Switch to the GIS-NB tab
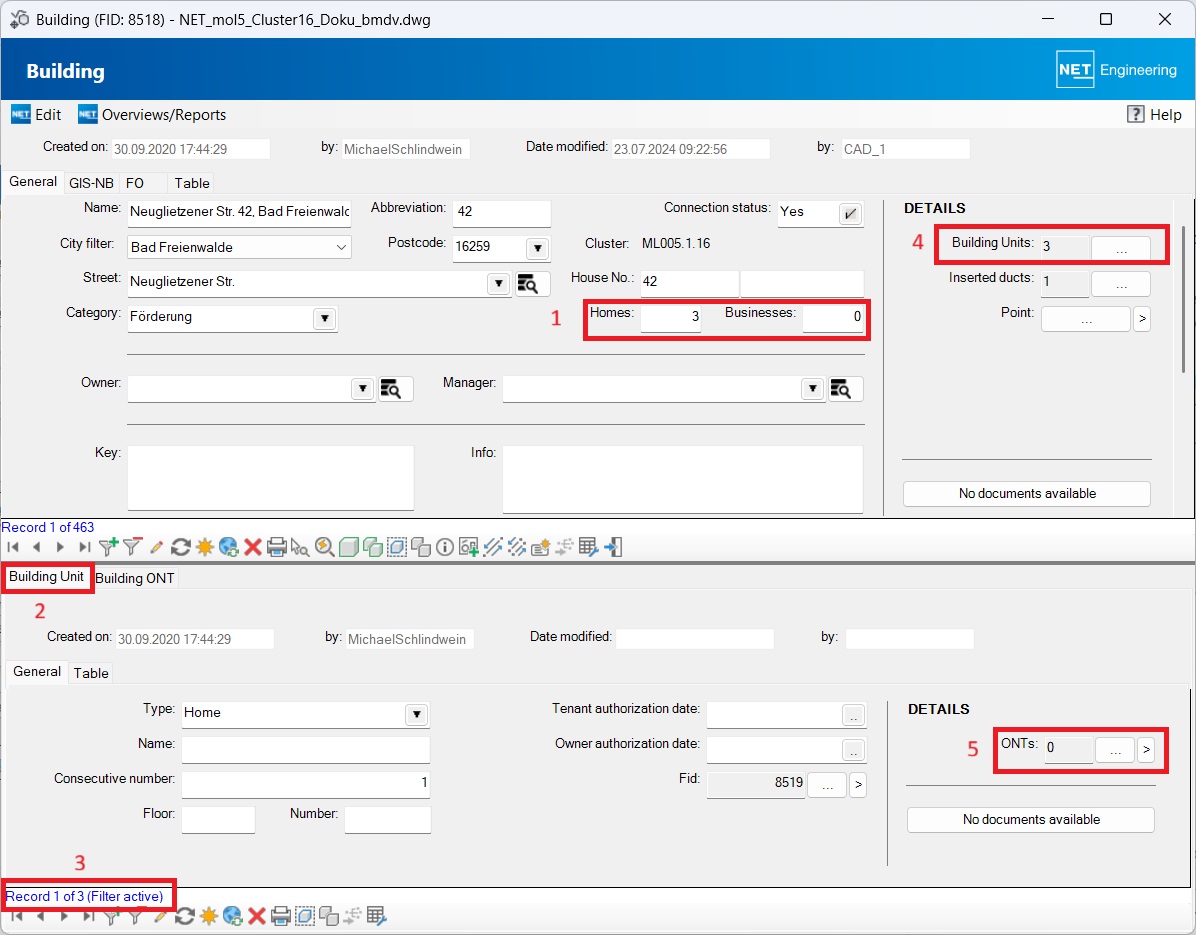This screenshot has height=935, width=1196. coord(90,183)
